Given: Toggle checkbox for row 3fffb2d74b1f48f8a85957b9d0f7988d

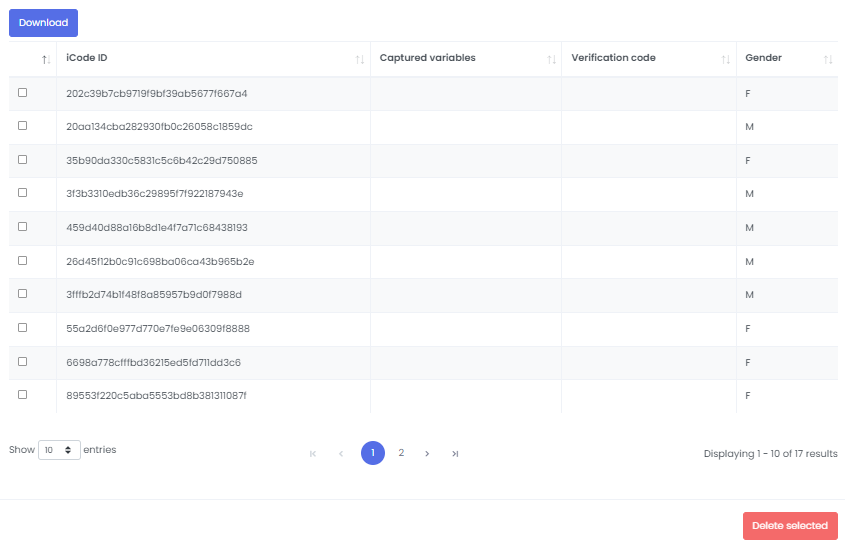Looking at the screenshot, I should pyautogui.click(x=23, y=294).
